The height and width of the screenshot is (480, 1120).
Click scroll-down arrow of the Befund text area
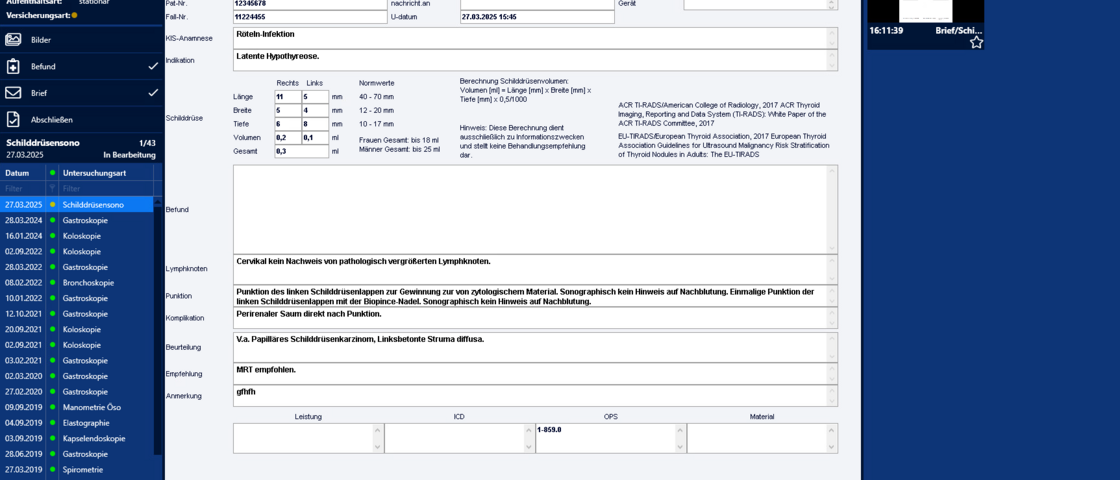832,249
